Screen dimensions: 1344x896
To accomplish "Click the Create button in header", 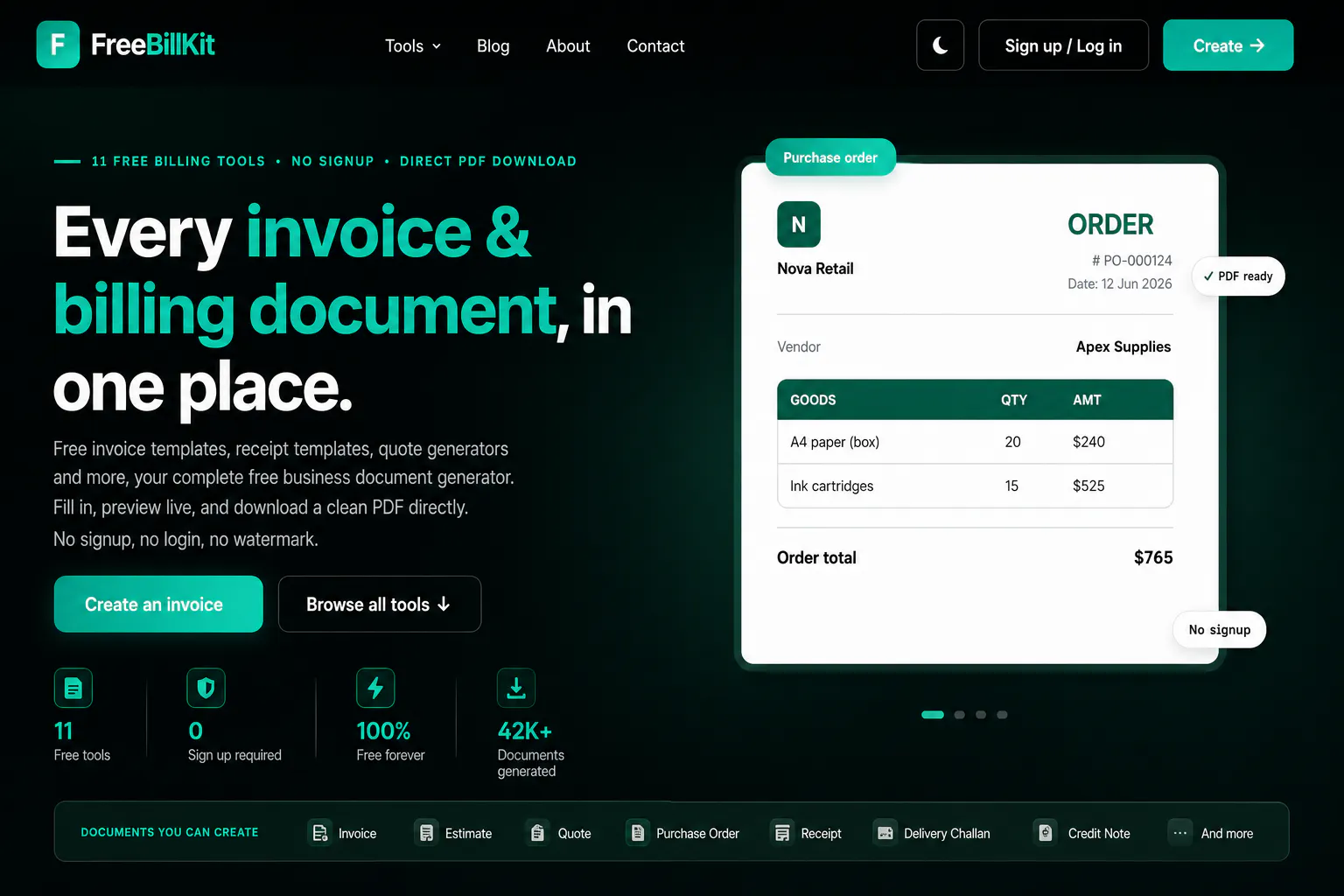I will pyautogui.click(x=1228, y=45).
